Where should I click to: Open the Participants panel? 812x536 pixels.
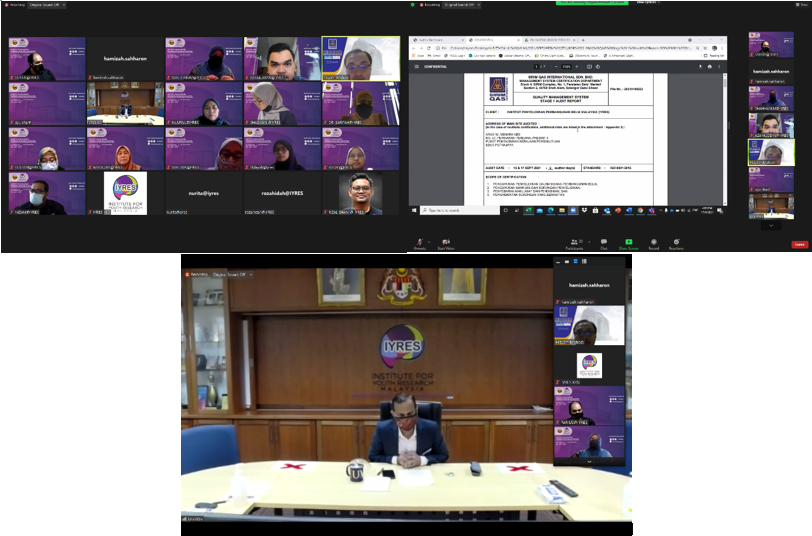[577, 243]
